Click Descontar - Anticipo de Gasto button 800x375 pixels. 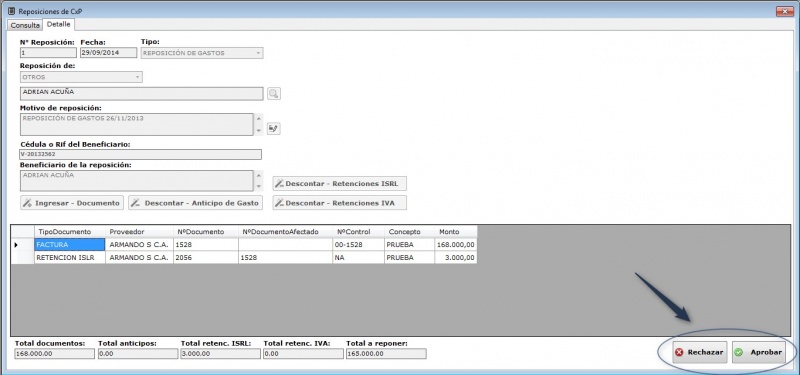click(x=195, y=203)
